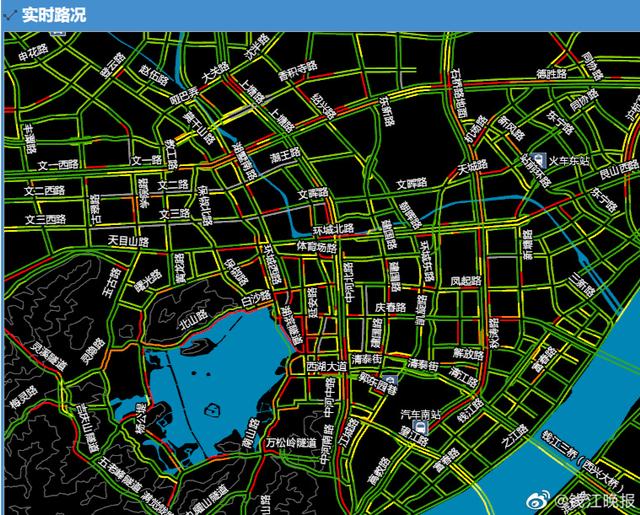The height and width of the screenshot is (515, 640).
Task: Click the 环城北路 road label
Action: click(333, 229)
